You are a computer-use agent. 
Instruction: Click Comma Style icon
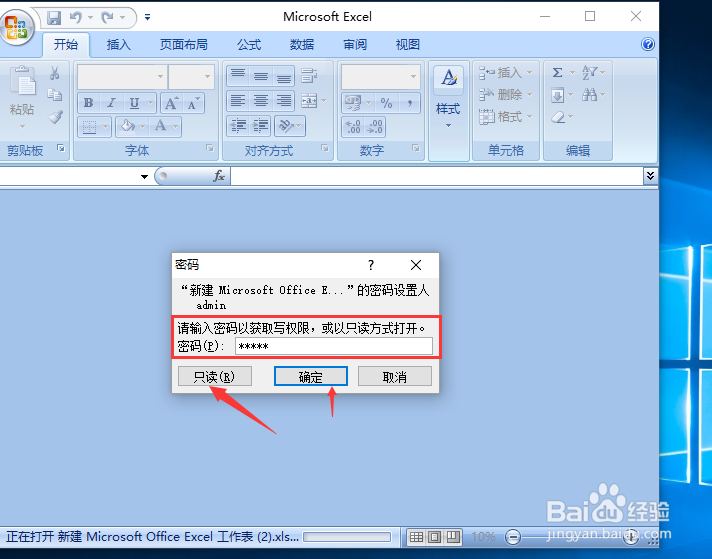click(410, 103)
